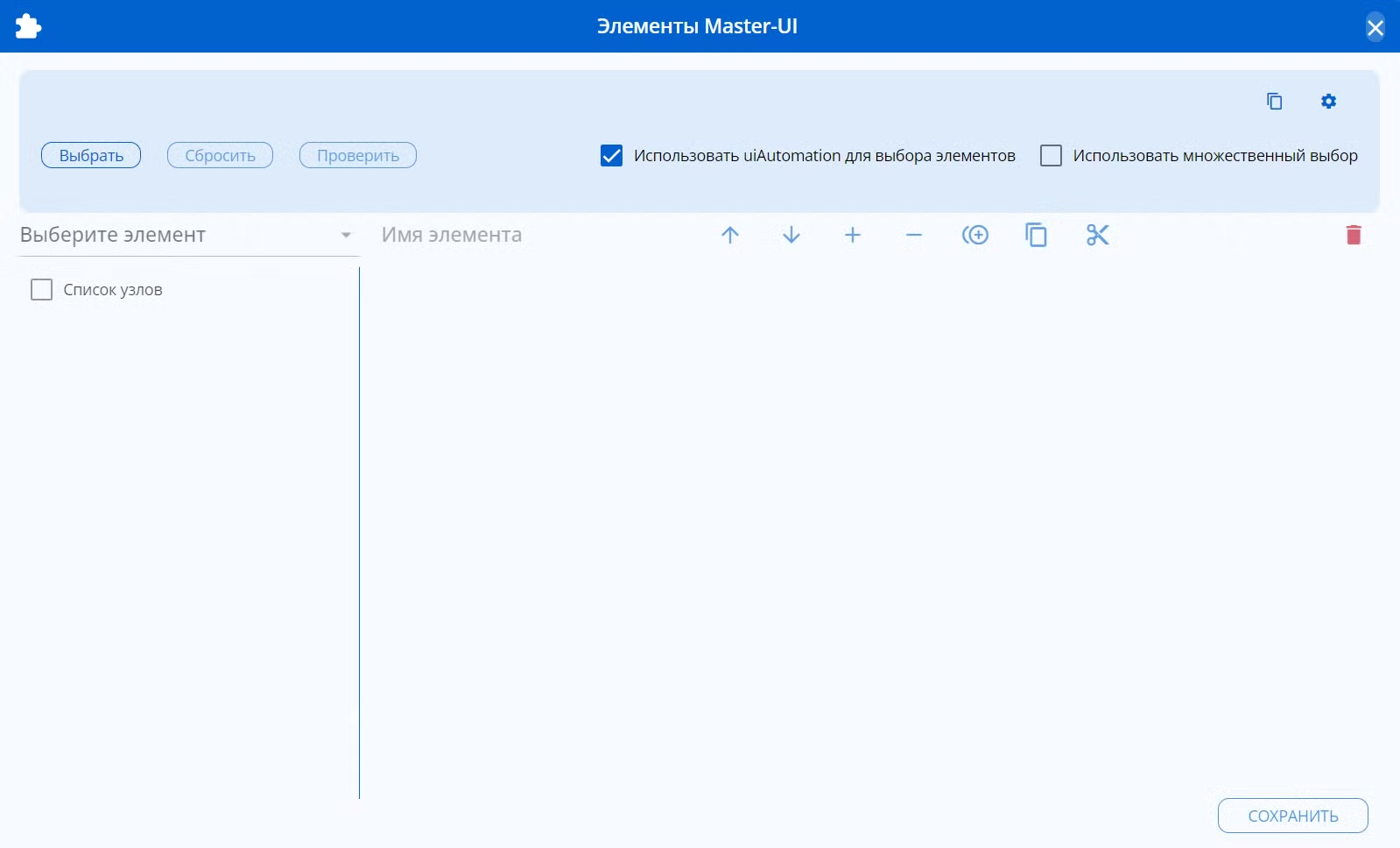Click the puzzle piece icon in title bar
The height and width of the screenshot is (848, 1400).
coord(28,26)
